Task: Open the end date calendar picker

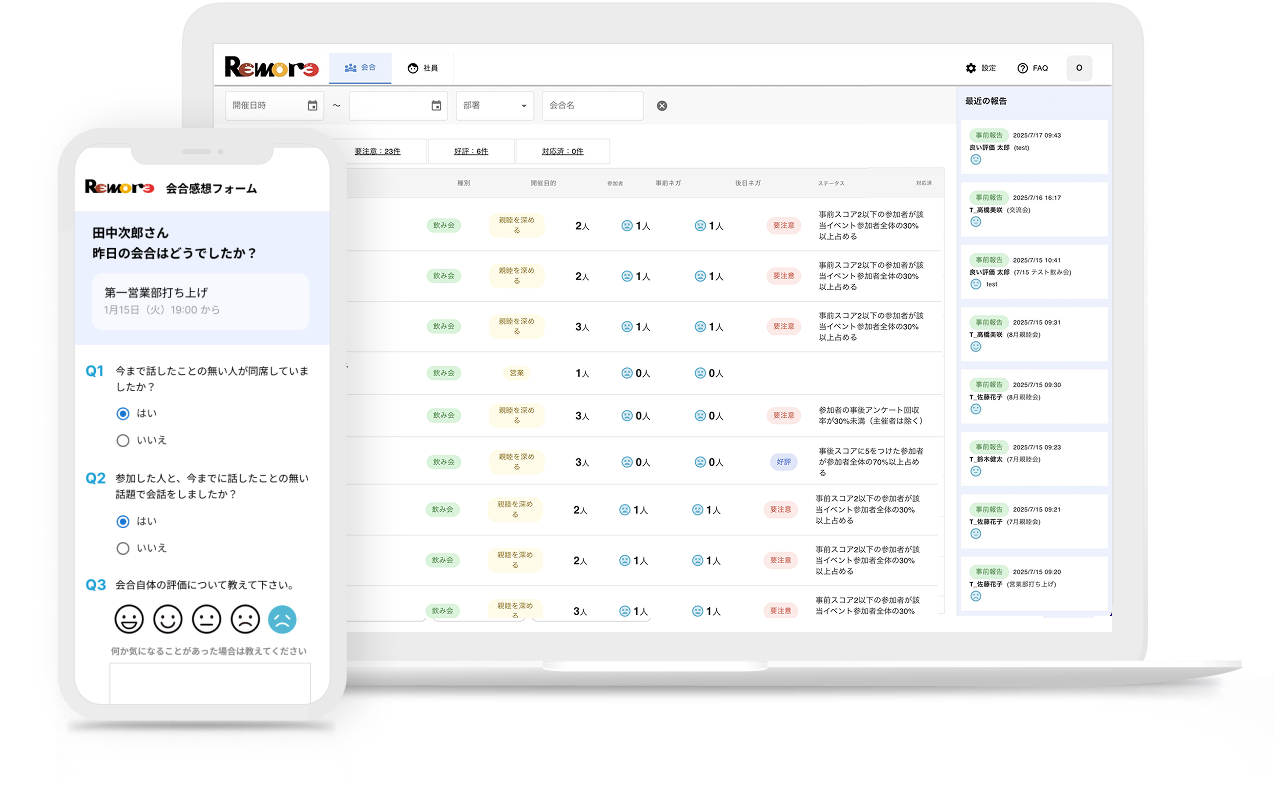Action: click(x=436, y=106)
